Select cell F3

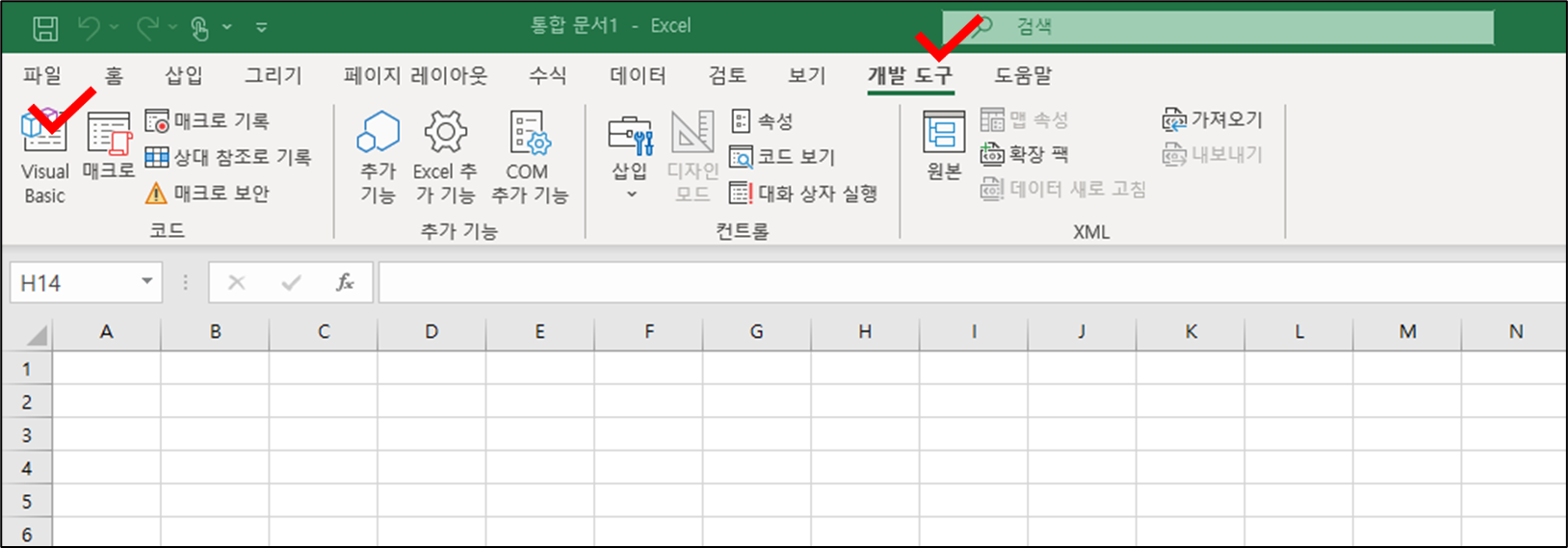click(x=648, y=434)
